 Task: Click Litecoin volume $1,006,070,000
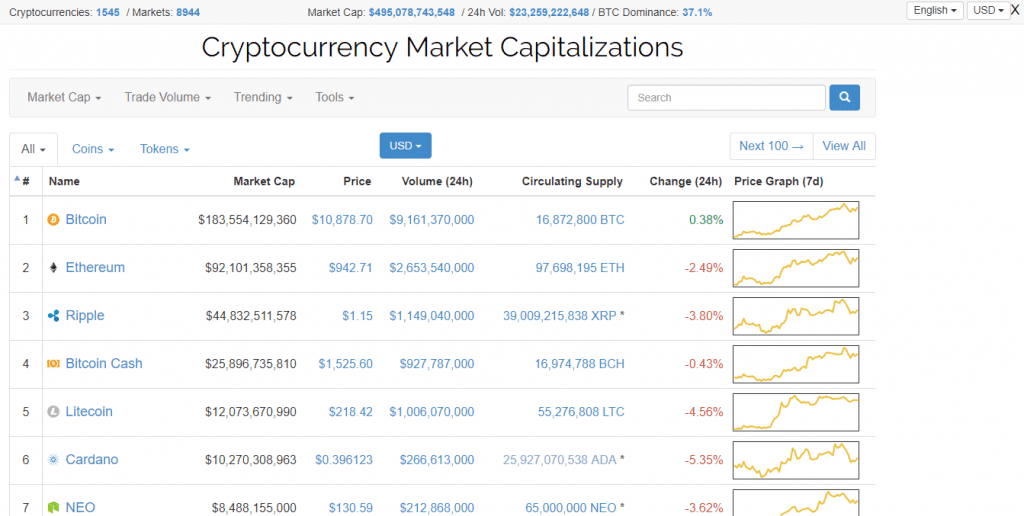(432, 412)
